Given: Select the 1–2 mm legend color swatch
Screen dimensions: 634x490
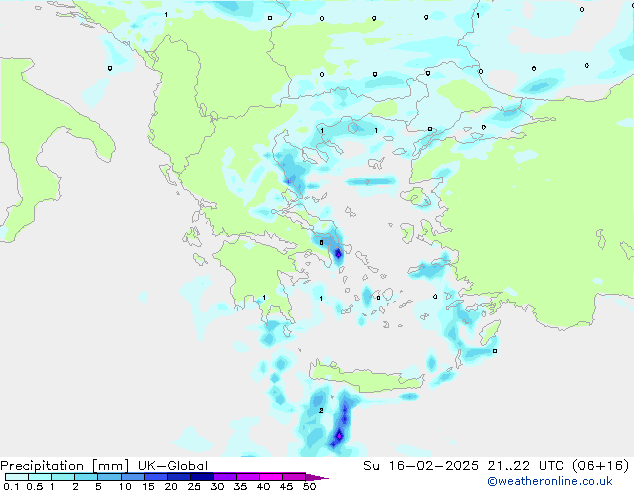Looking at the screenshot, I should pyautogui.click(x=63, y=477).
